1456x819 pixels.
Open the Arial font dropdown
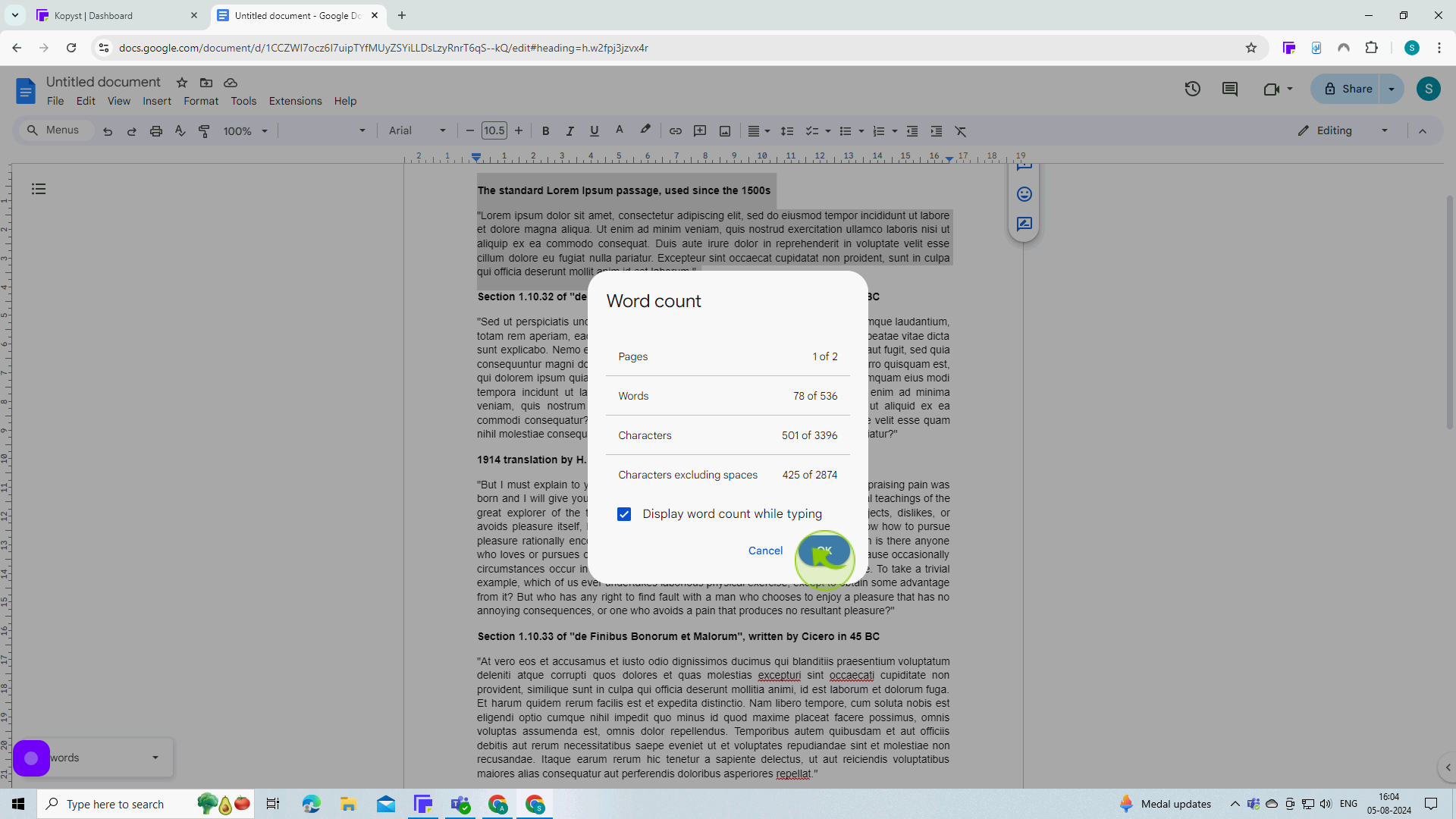pyautogui.click(x=417, y=131)
